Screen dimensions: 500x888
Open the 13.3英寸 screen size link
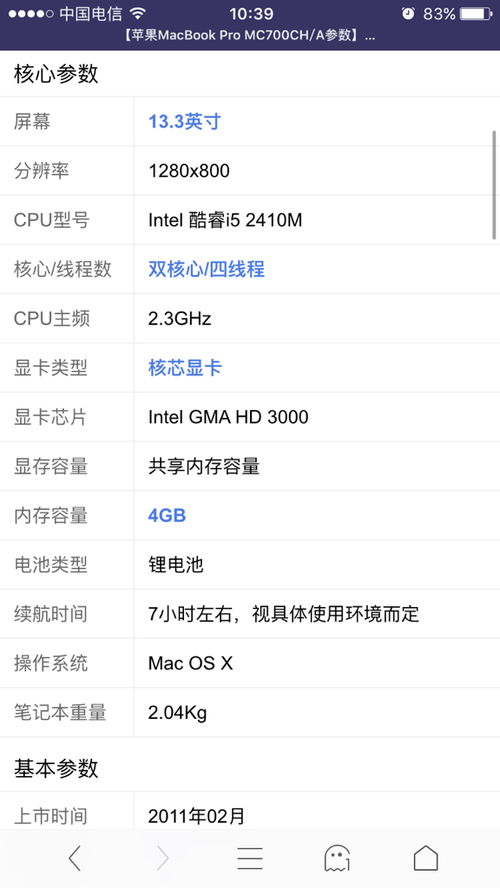click(185, 121)
